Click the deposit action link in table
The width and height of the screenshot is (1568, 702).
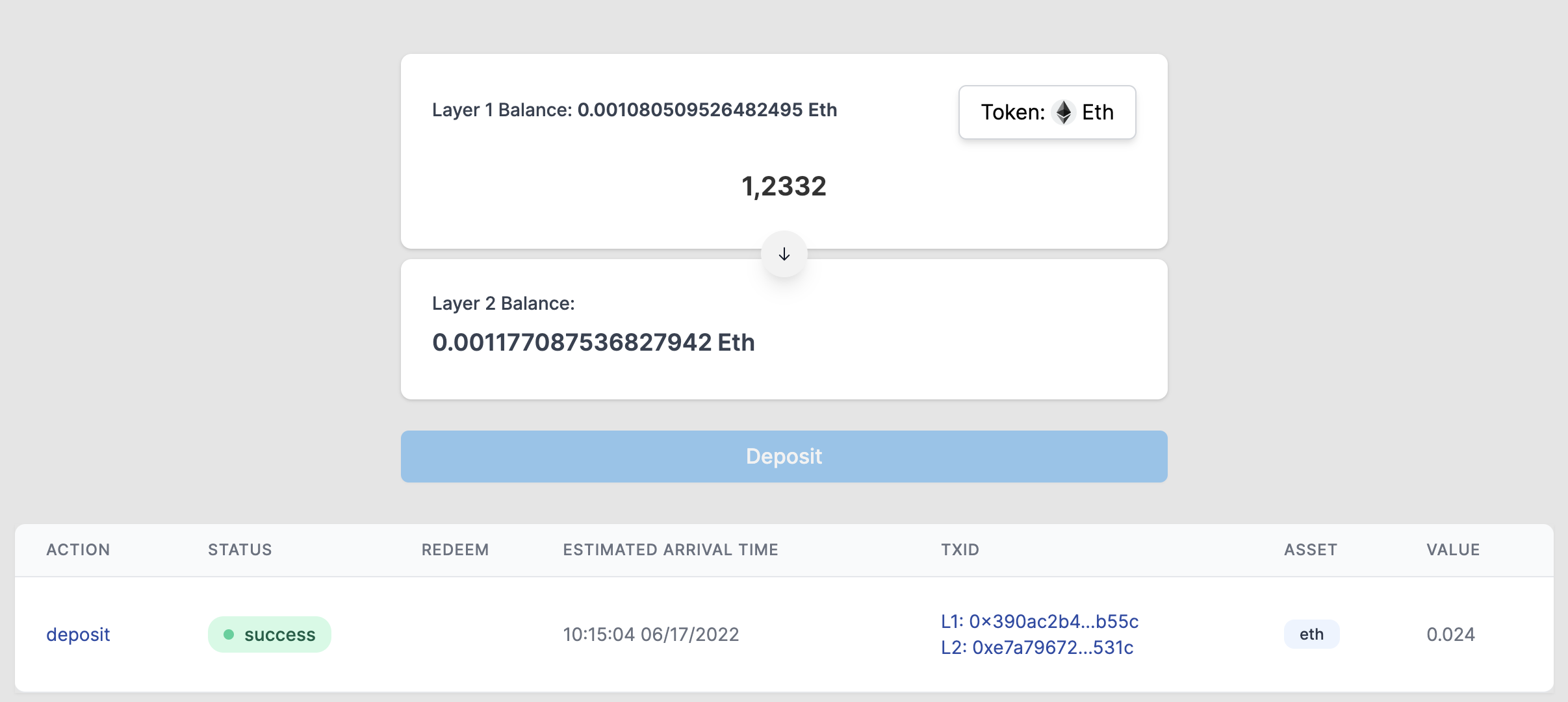78,634
